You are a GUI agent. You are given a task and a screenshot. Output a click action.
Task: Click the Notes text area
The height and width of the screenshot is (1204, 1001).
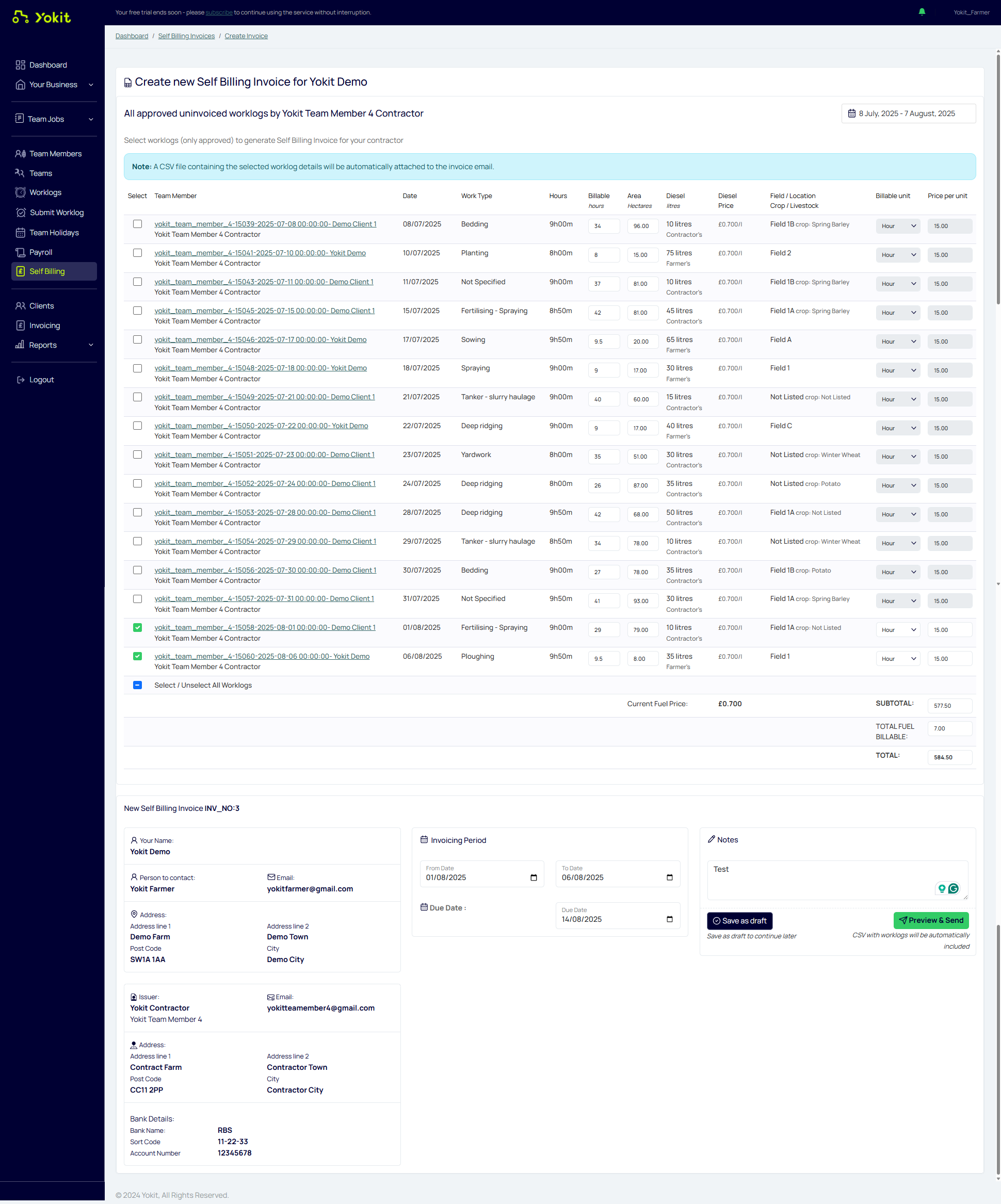coord(837,880)
